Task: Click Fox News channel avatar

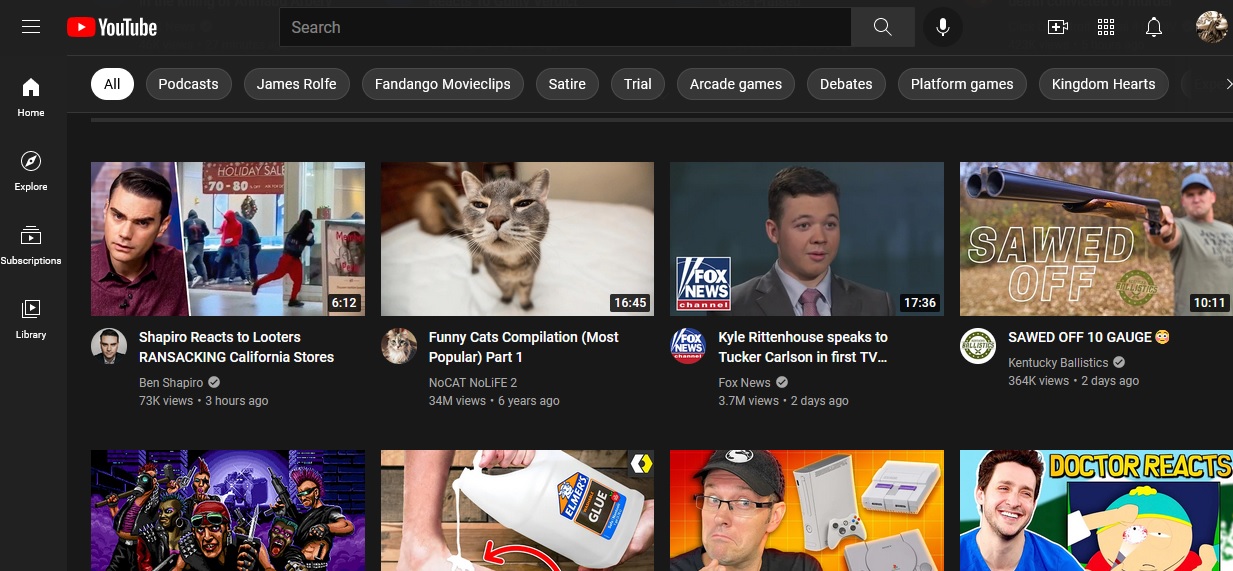Action: coord(688,346)
